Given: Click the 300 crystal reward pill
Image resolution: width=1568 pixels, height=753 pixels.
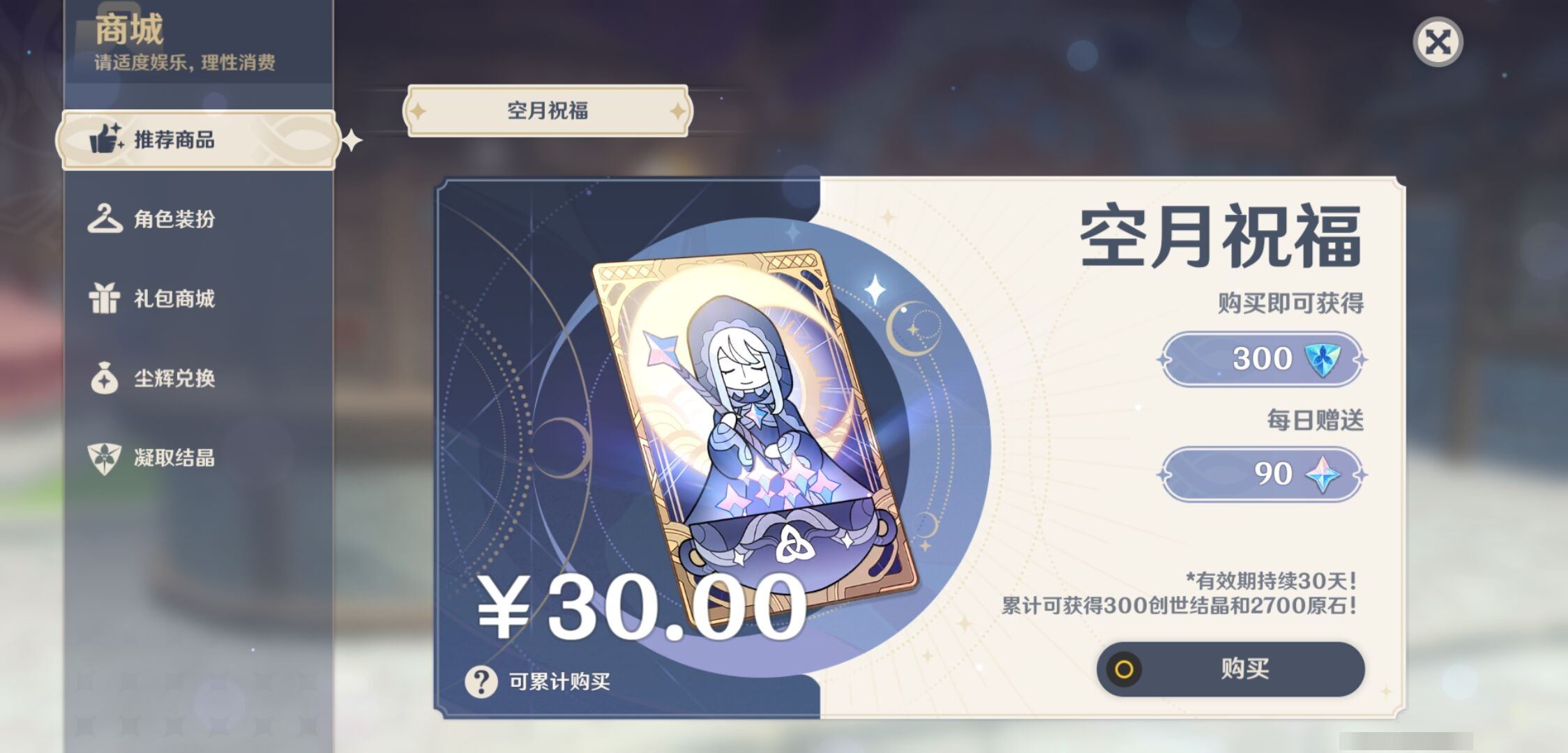Looking at the screenshot, I should (x=1262, y=359).
